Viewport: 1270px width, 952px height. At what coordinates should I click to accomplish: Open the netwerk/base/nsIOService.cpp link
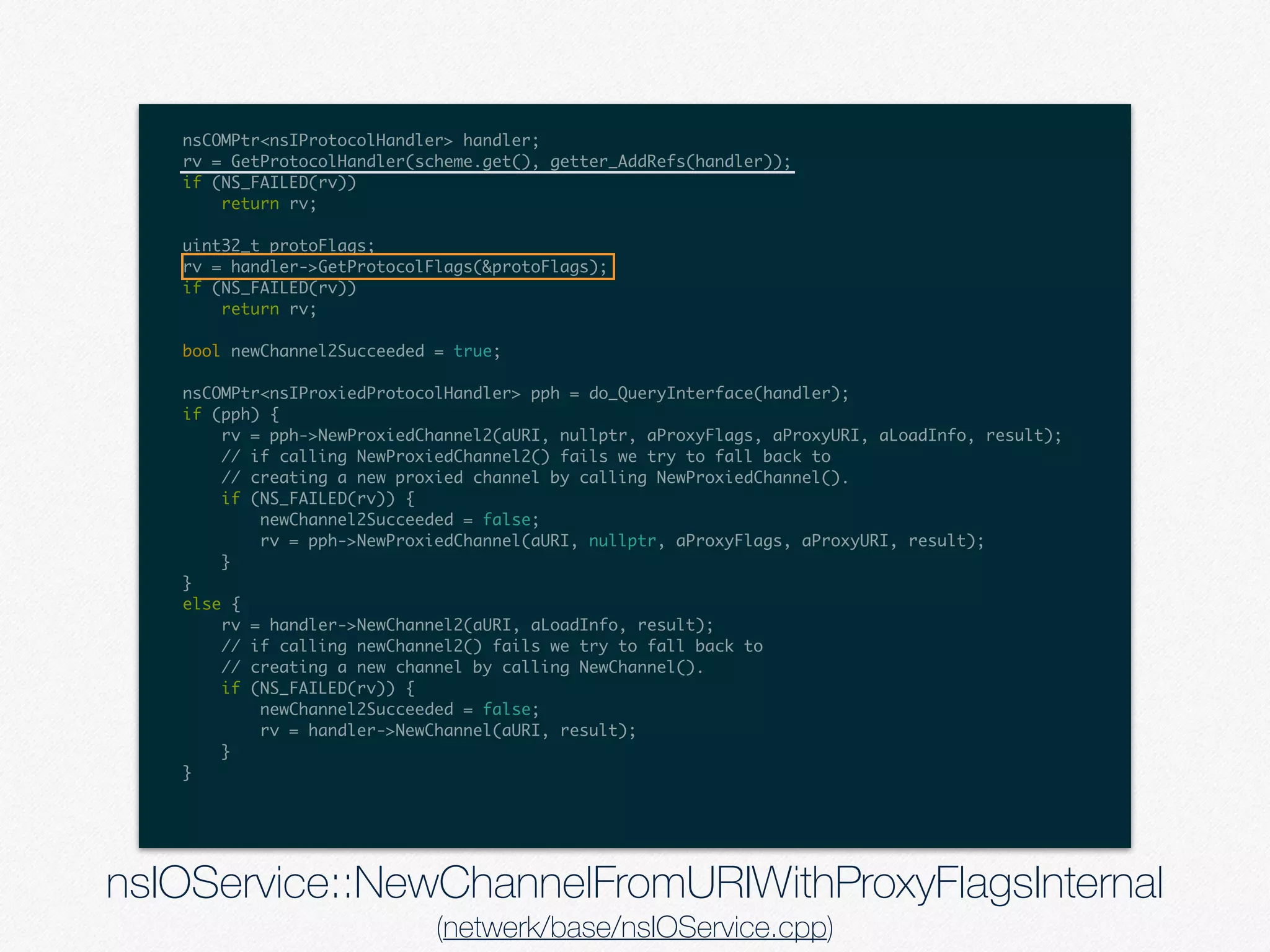click(634, 927)
